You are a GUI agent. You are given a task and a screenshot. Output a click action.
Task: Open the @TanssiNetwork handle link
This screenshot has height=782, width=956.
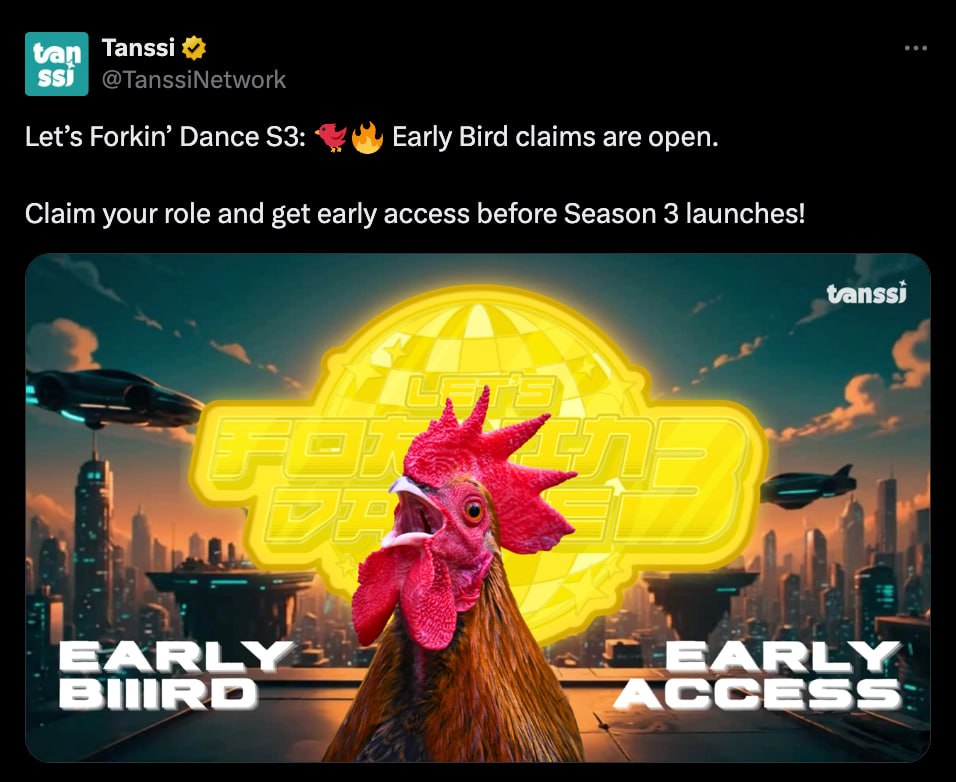coord(194,79)
